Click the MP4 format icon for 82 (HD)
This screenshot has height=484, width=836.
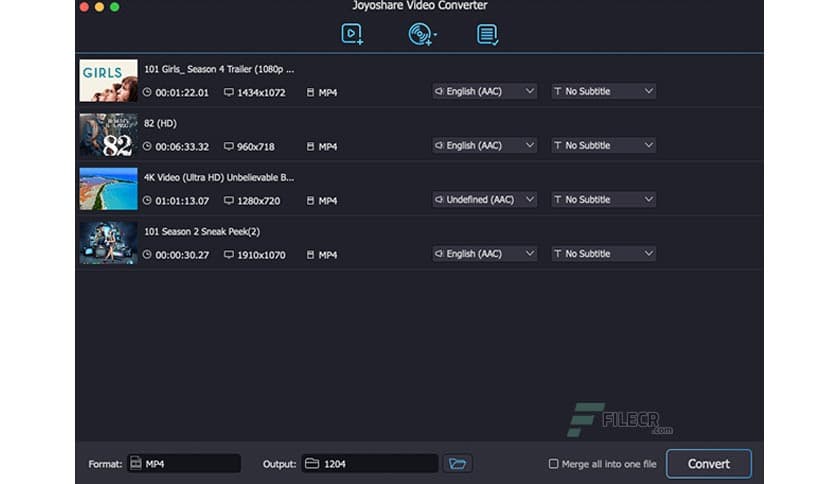point(311,147)
